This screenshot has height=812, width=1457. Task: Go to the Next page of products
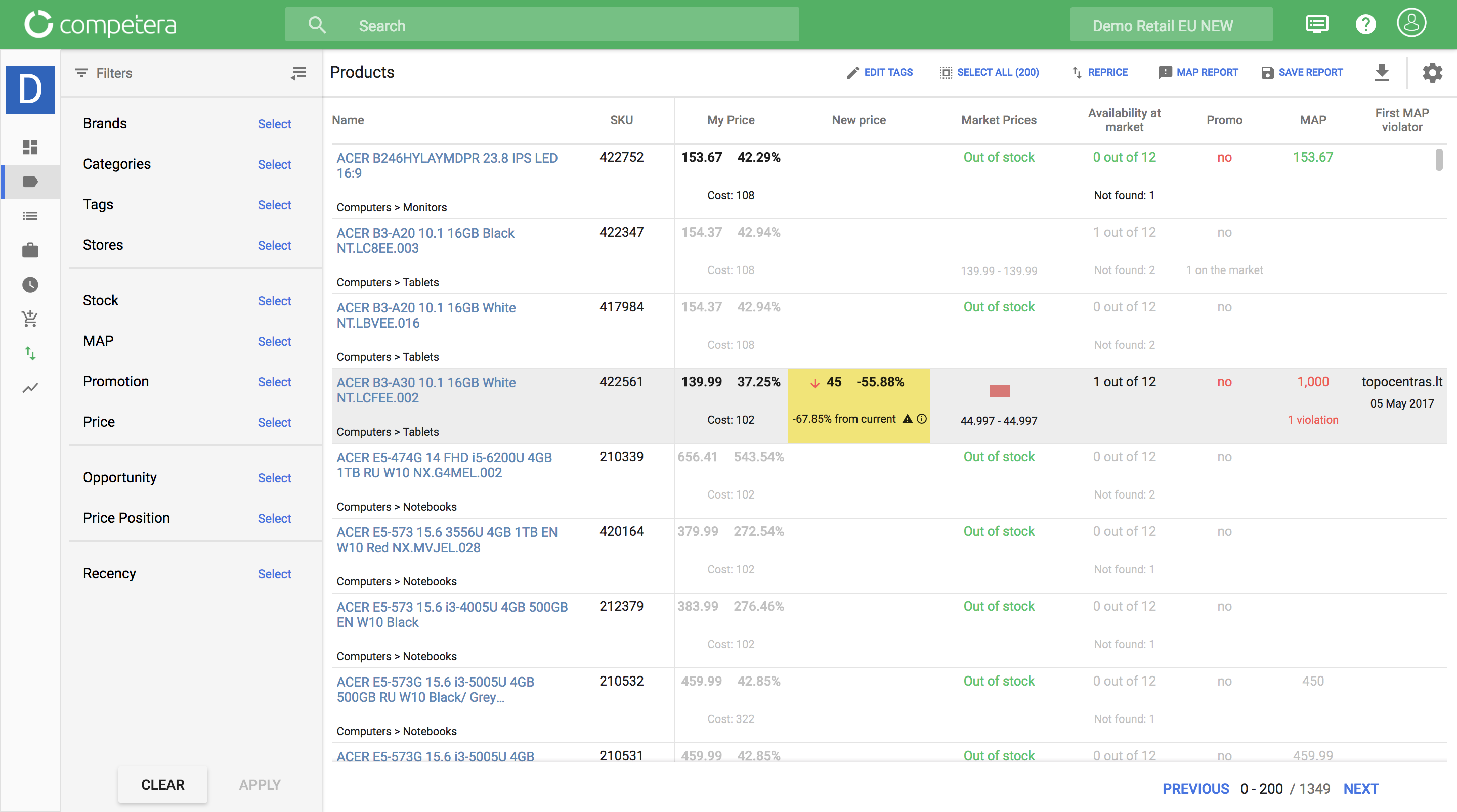click(x=1361, y=789)
